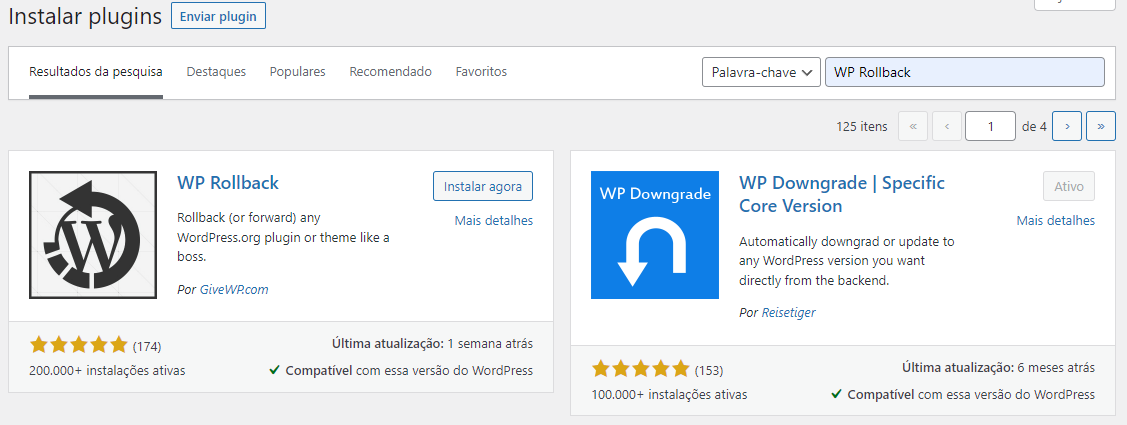Open the WP Rollback plugin title link
This screenshot has height=425, width=1127.
tap(228, 183)
